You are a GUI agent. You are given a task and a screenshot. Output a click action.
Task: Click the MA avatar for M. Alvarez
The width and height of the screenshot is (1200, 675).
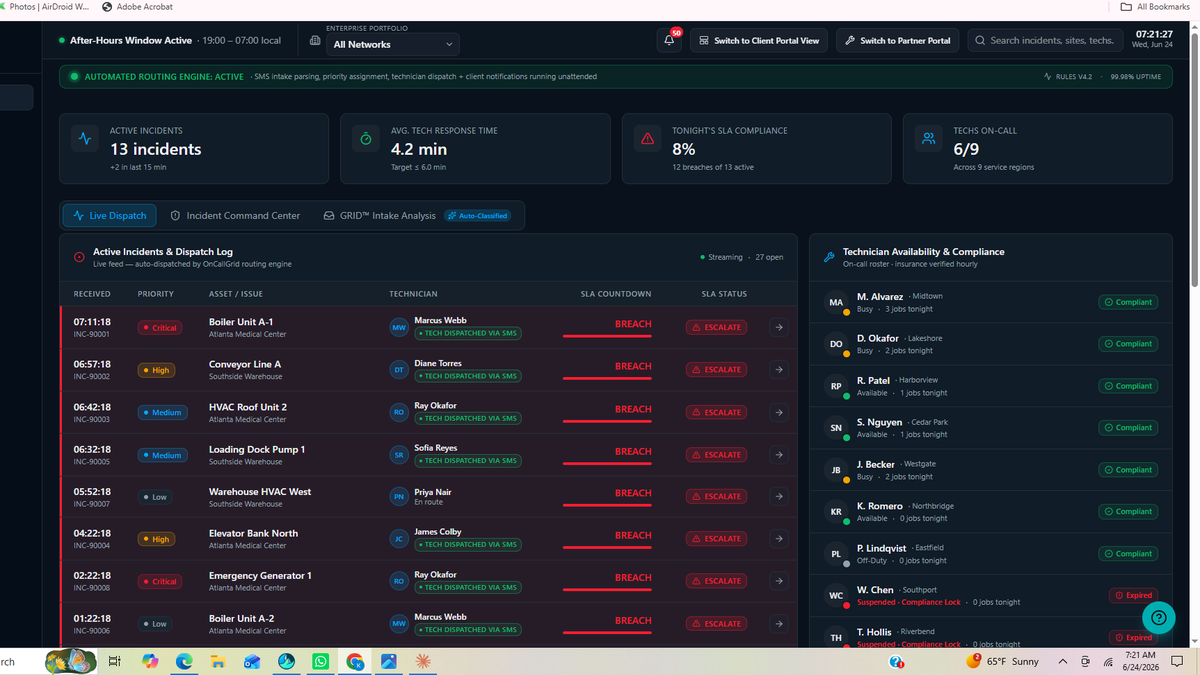[836, 302]
